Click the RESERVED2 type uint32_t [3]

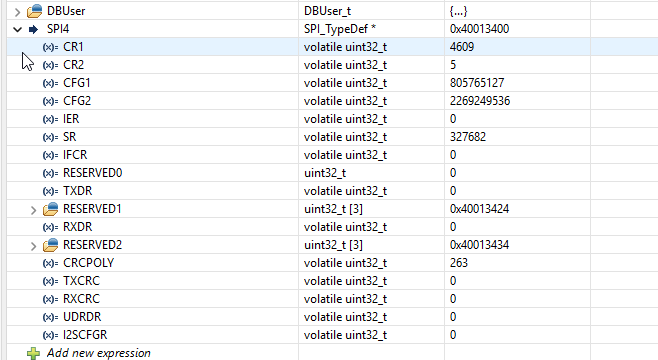click(x=333, y=245)
